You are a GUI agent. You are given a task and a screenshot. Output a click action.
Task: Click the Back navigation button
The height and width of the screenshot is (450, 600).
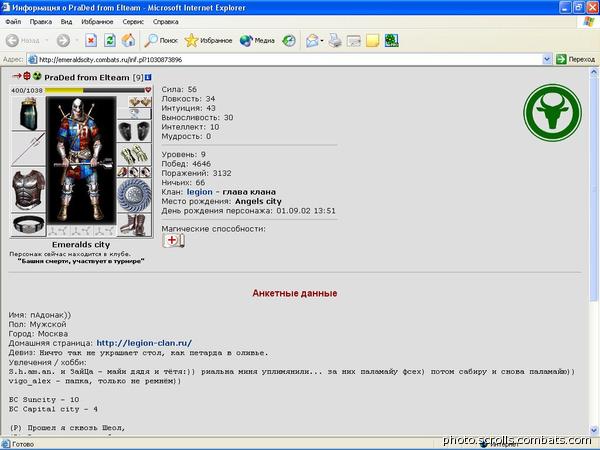(x=23, y=40)
